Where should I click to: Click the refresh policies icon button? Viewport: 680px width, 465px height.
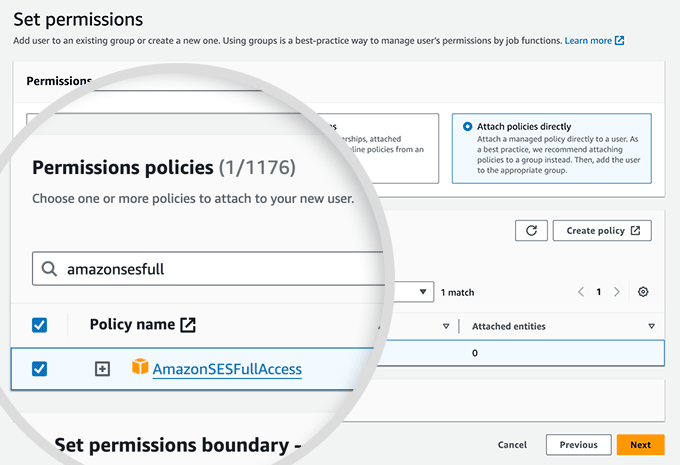point(531,231)
